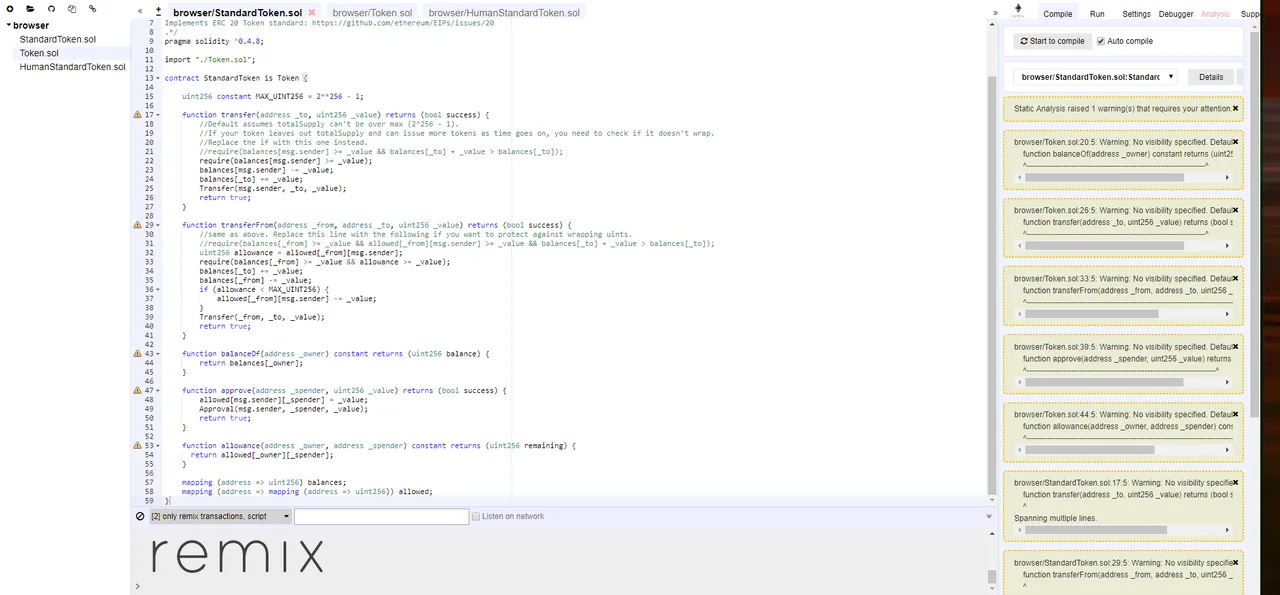
Task: Close the Token.sol:44:5 warning box
Action: pyautogui.click(x=1236, y=414)
